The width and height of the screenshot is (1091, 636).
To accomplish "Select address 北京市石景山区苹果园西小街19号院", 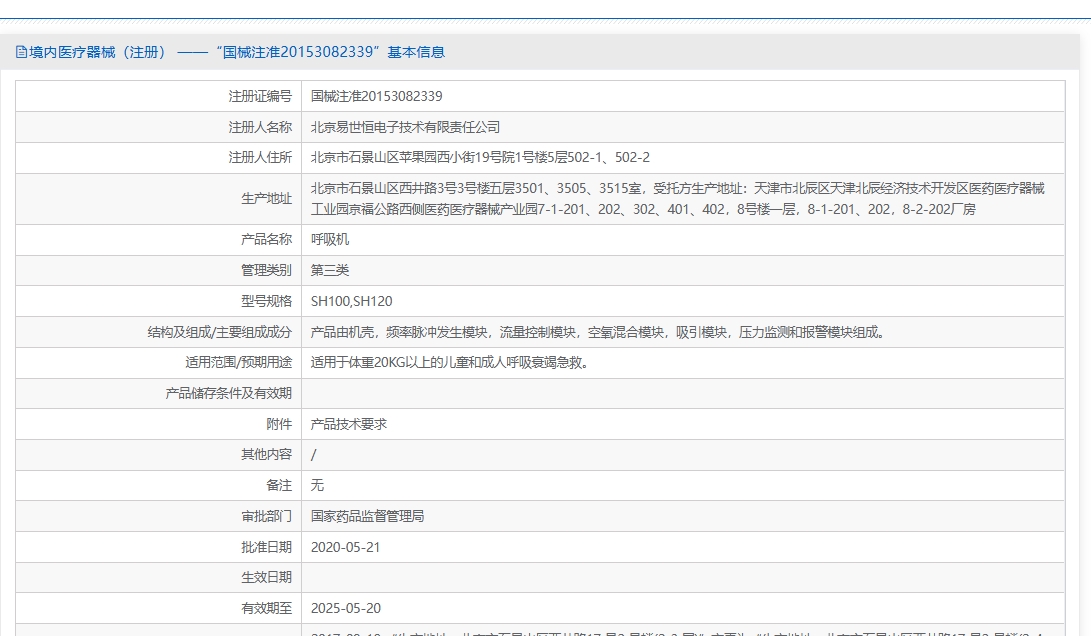I will [480, 157].
